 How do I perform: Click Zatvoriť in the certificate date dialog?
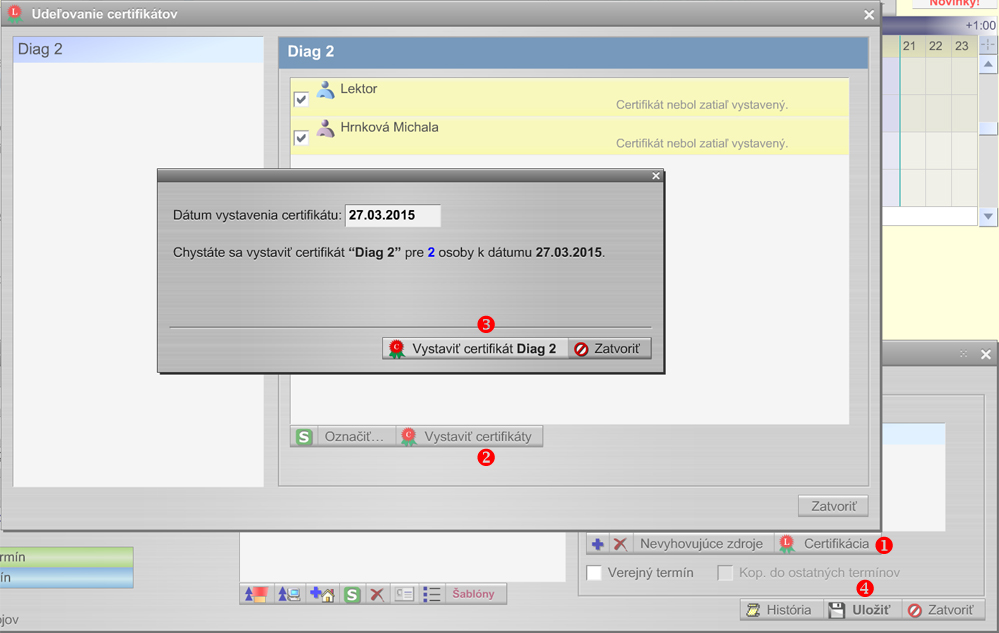coord(611,349)
